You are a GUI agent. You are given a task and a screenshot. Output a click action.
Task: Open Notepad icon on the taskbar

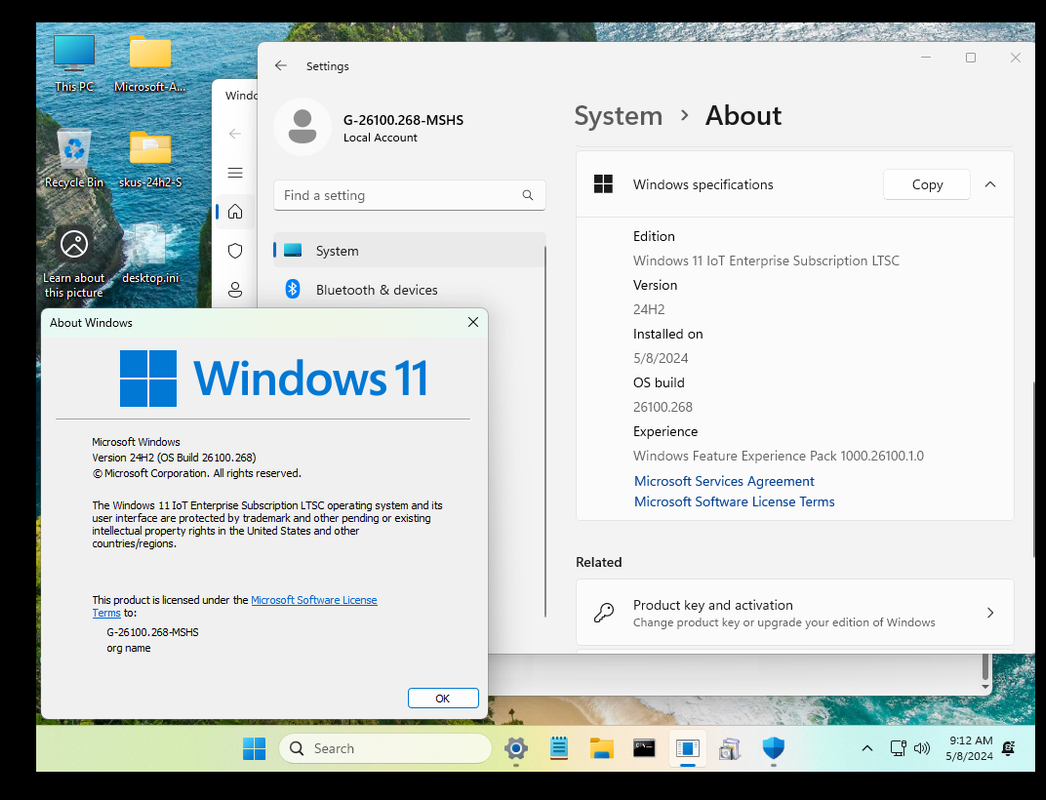coord(559,749)
